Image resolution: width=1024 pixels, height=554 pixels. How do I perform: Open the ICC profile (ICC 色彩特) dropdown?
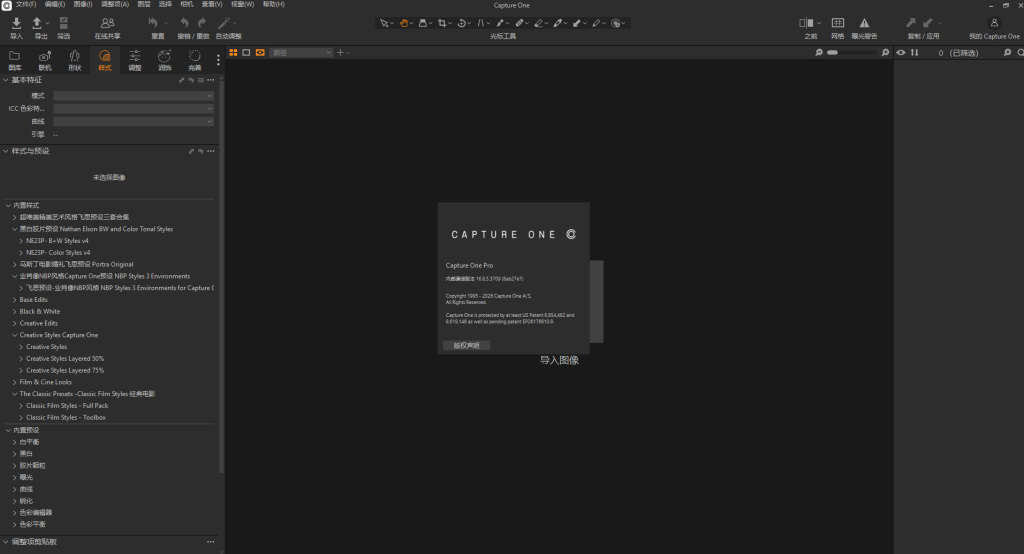133,108
